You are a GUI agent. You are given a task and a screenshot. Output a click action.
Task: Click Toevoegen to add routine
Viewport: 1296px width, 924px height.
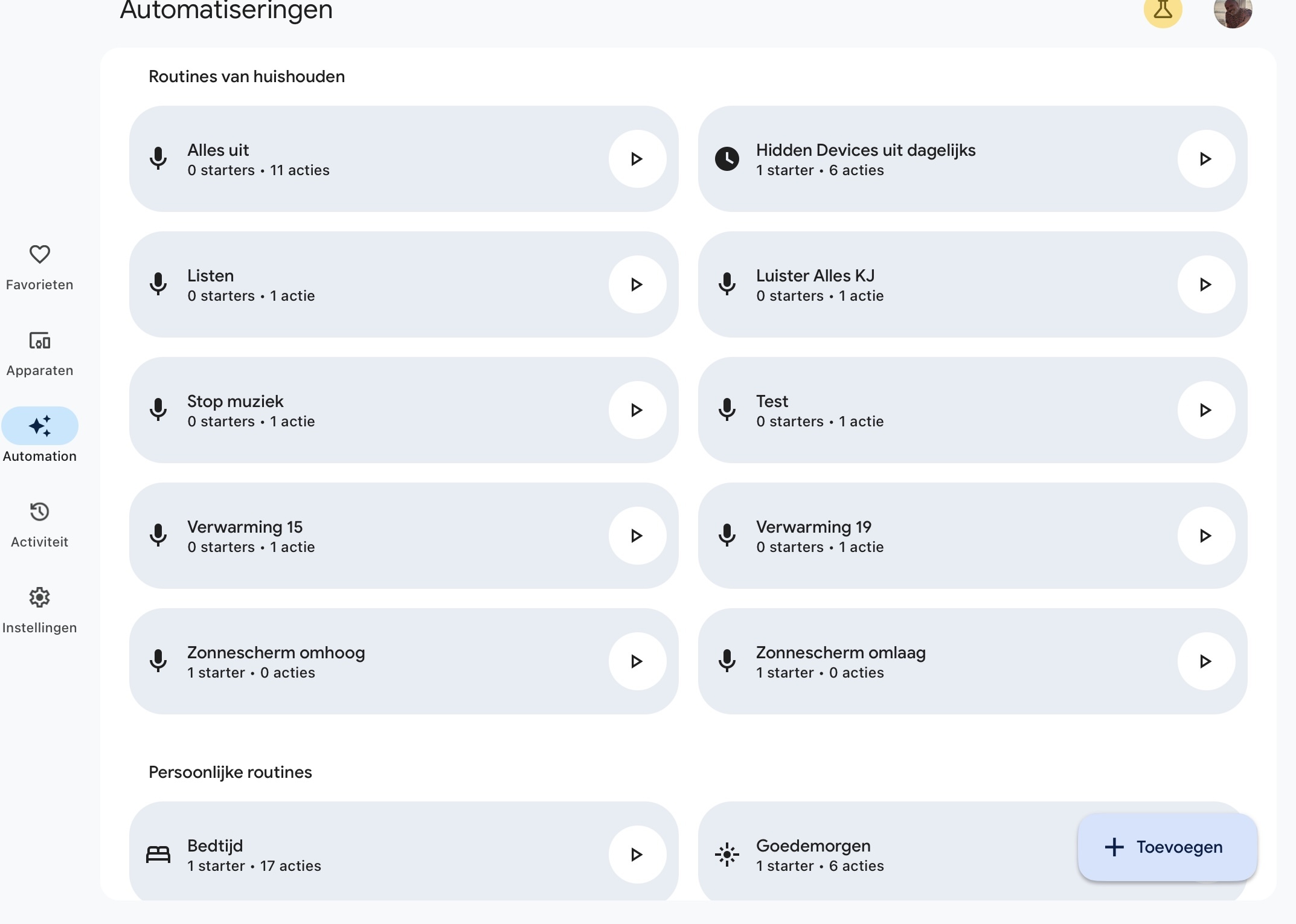(x=1167, y=847)
